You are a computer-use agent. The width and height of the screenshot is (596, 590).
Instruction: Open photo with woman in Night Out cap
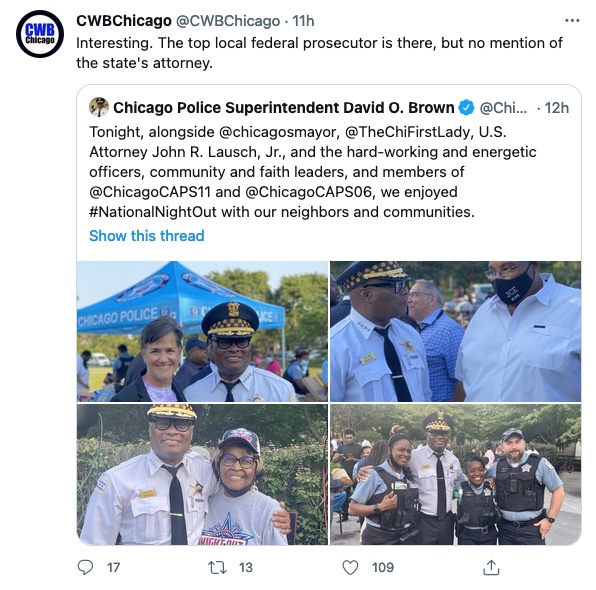click(x=202, y=474)
